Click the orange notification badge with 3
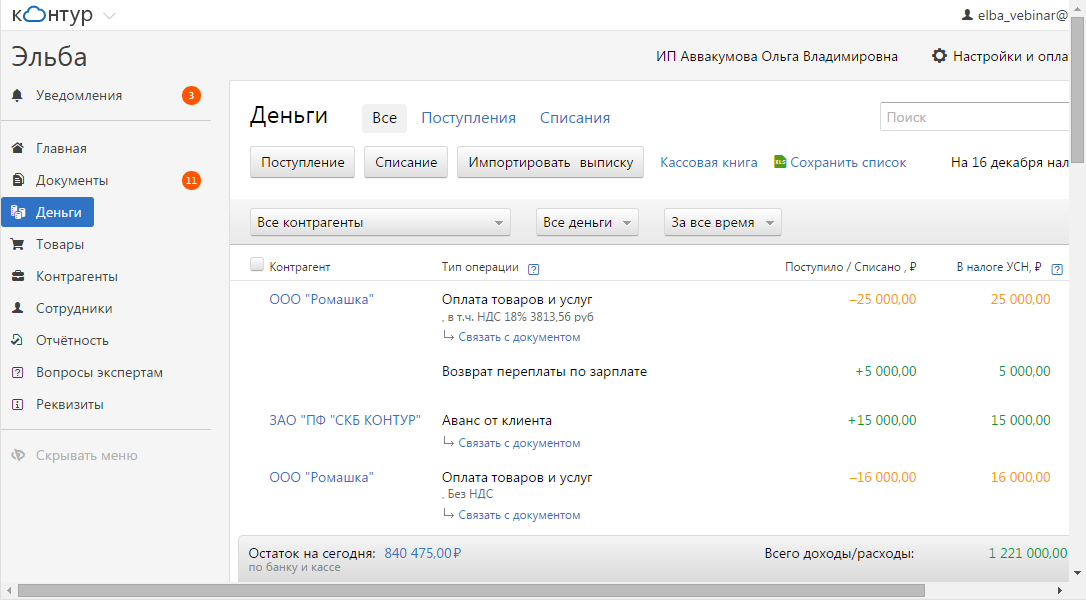1086x600 pixels. (192, 96)
